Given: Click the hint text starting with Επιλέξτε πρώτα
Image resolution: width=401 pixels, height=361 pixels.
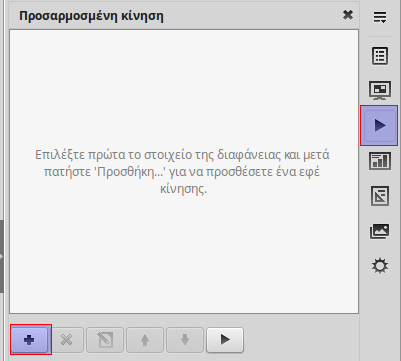Looking at the screenshot, I should (x=182, y=172).
